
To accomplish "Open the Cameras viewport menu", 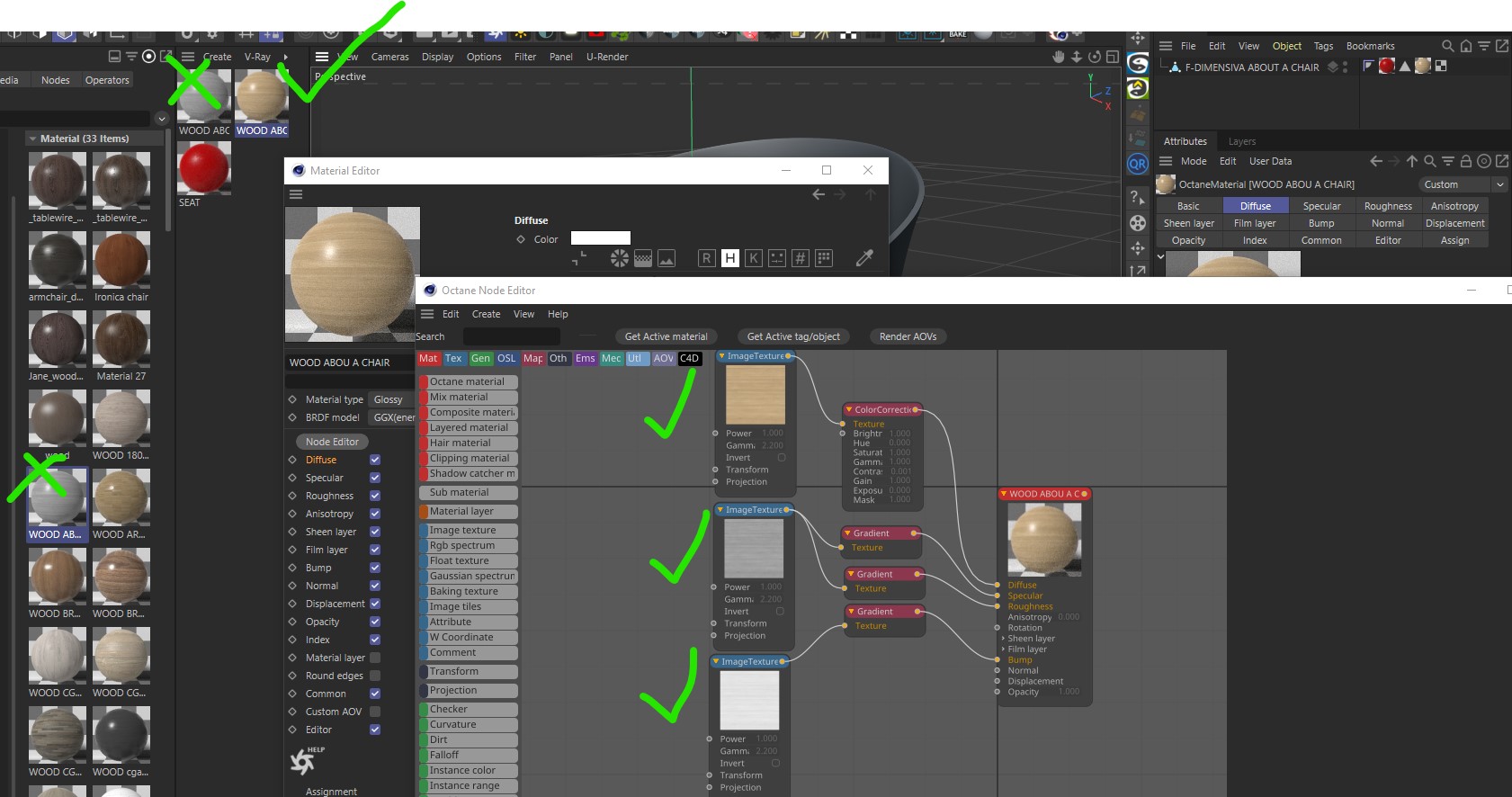I will [x=389, y=57].
